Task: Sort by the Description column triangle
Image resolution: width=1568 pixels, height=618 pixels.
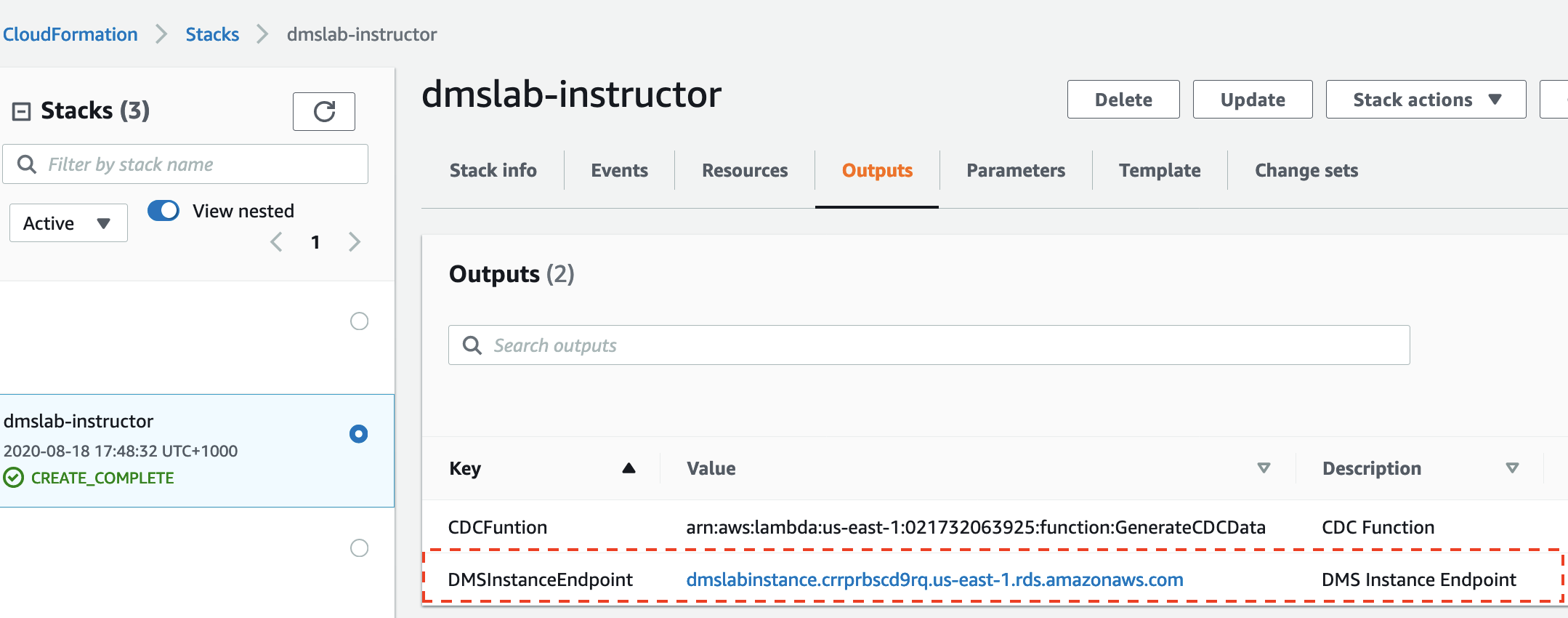Action: tap(1513, 468)
